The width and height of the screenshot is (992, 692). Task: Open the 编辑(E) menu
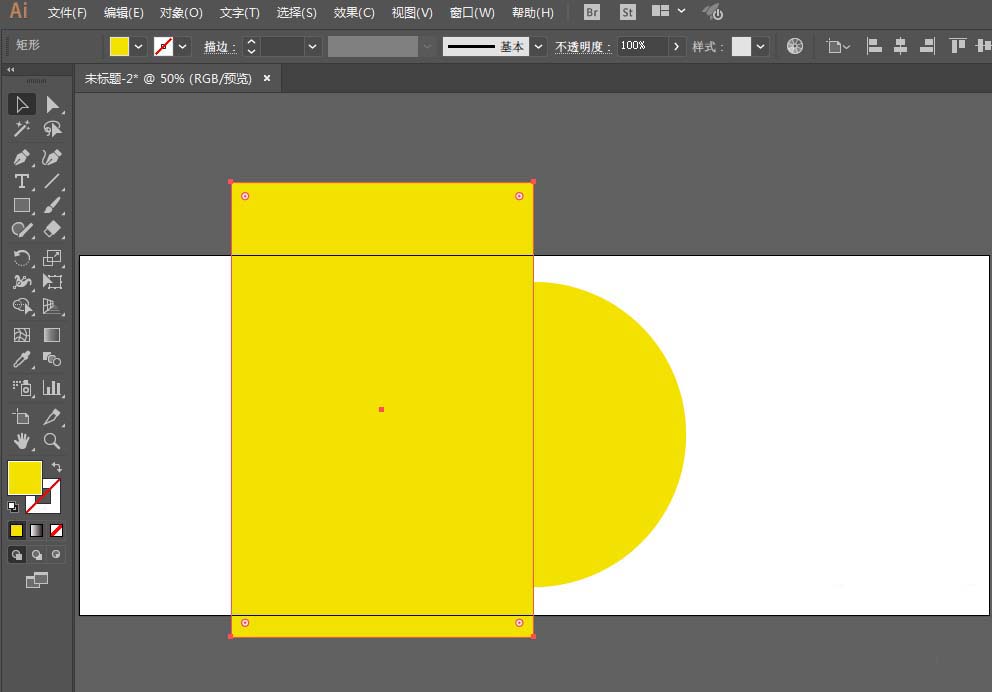(123, 13)
